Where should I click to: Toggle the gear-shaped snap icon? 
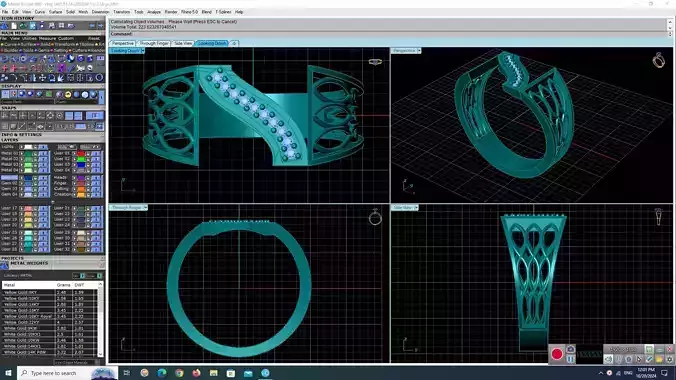click(x=59, y=116)
